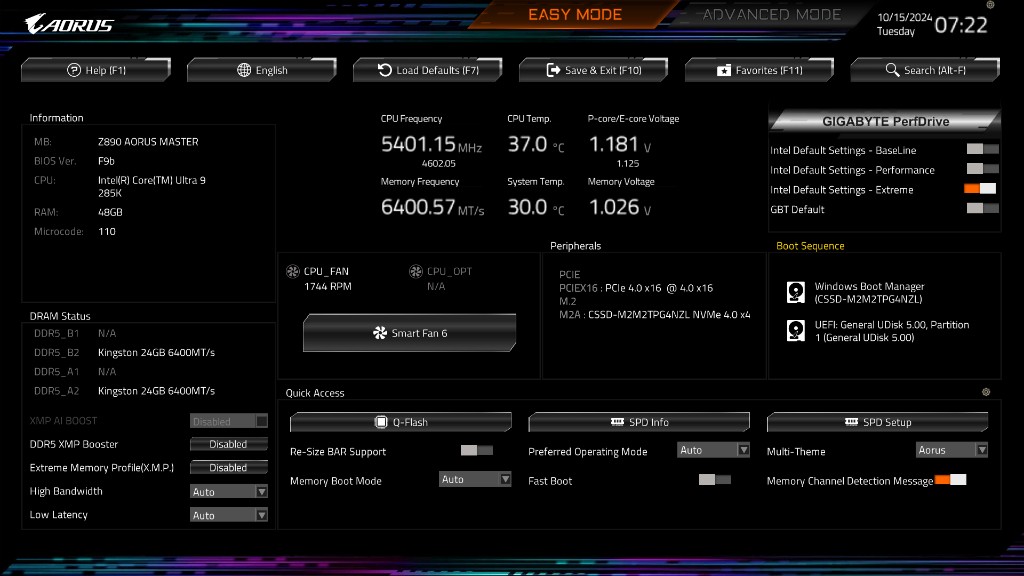1024x576 pixels.
Task: Open Help (F1)
Action: tap(96, 70)
